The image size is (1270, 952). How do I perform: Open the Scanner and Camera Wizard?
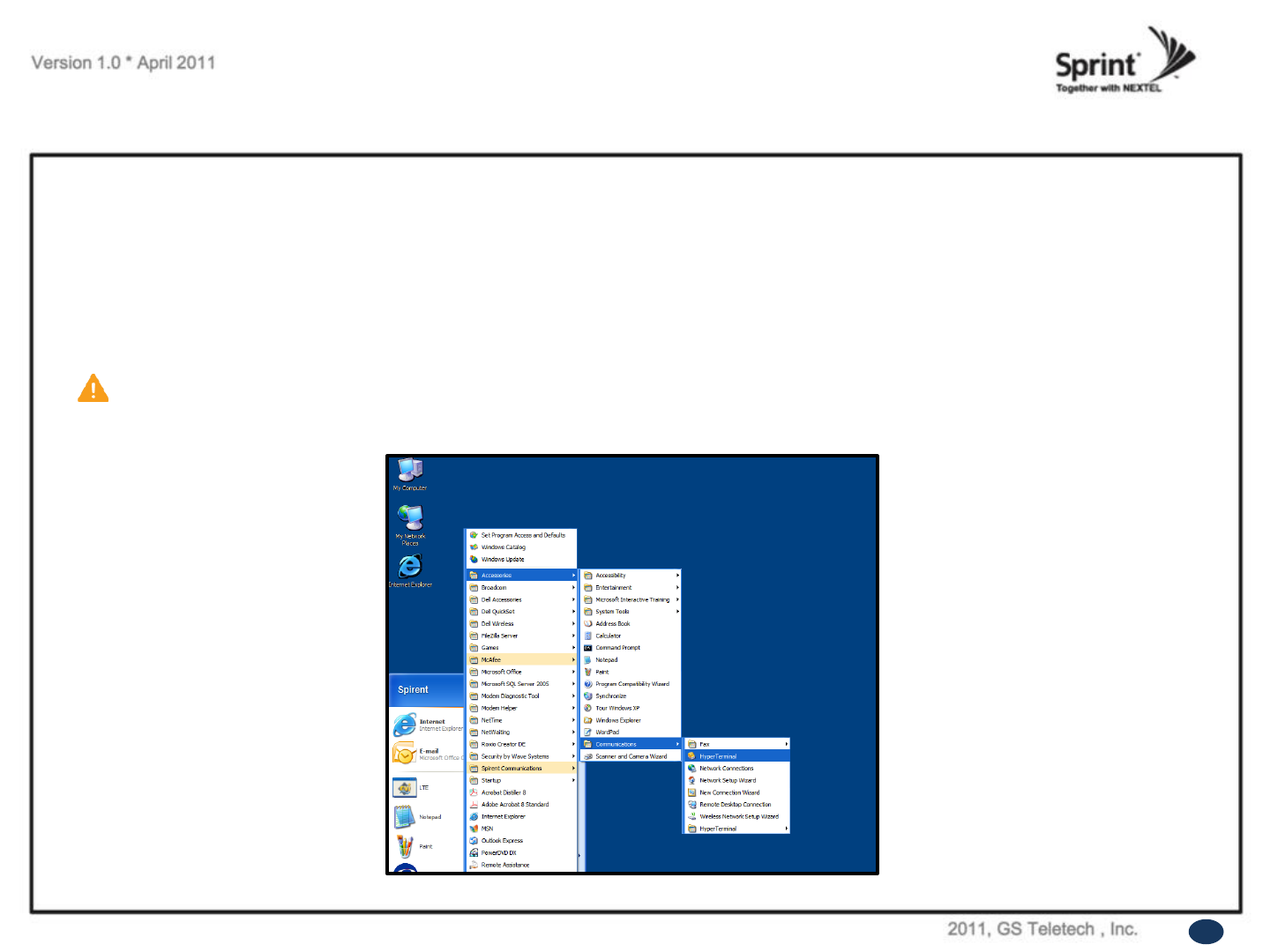coord(631,756)
